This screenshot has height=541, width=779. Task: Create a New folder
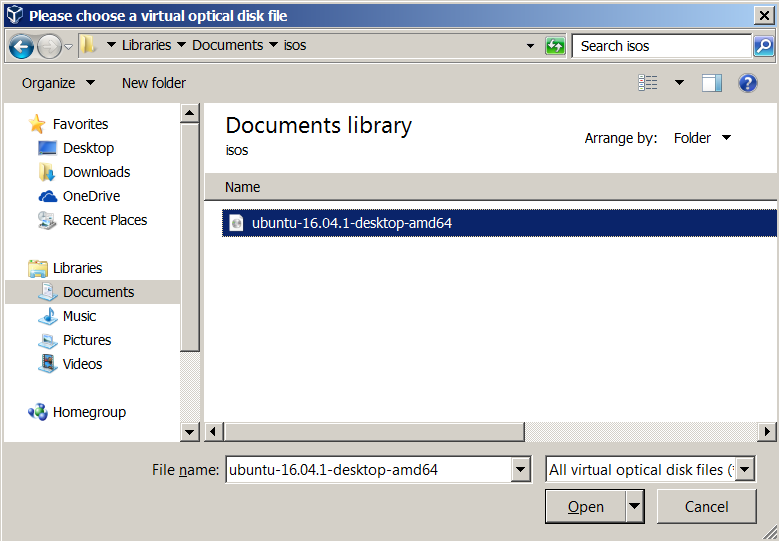coord(154,83)
